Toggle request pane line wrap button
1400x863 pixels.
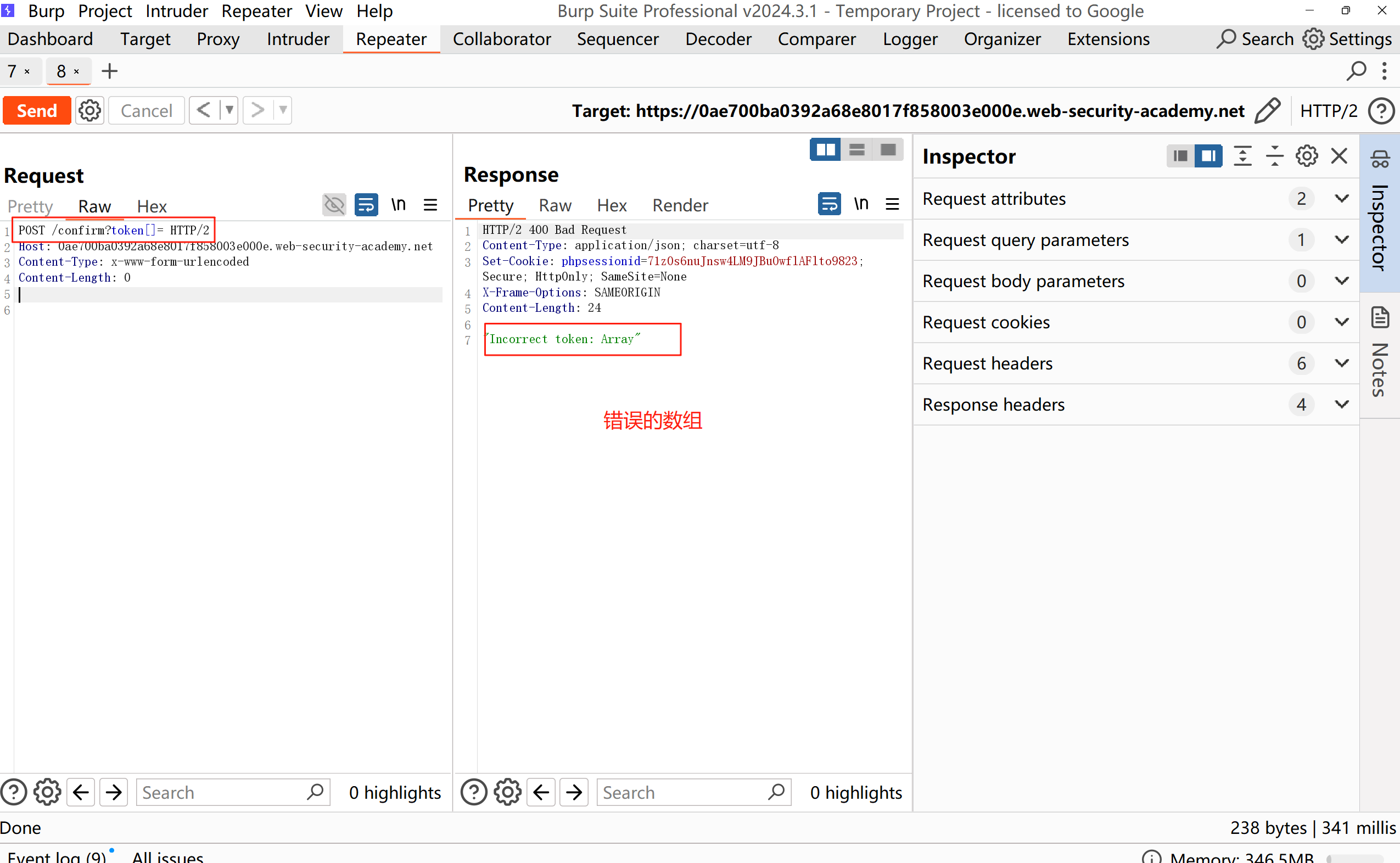[366, 205]
